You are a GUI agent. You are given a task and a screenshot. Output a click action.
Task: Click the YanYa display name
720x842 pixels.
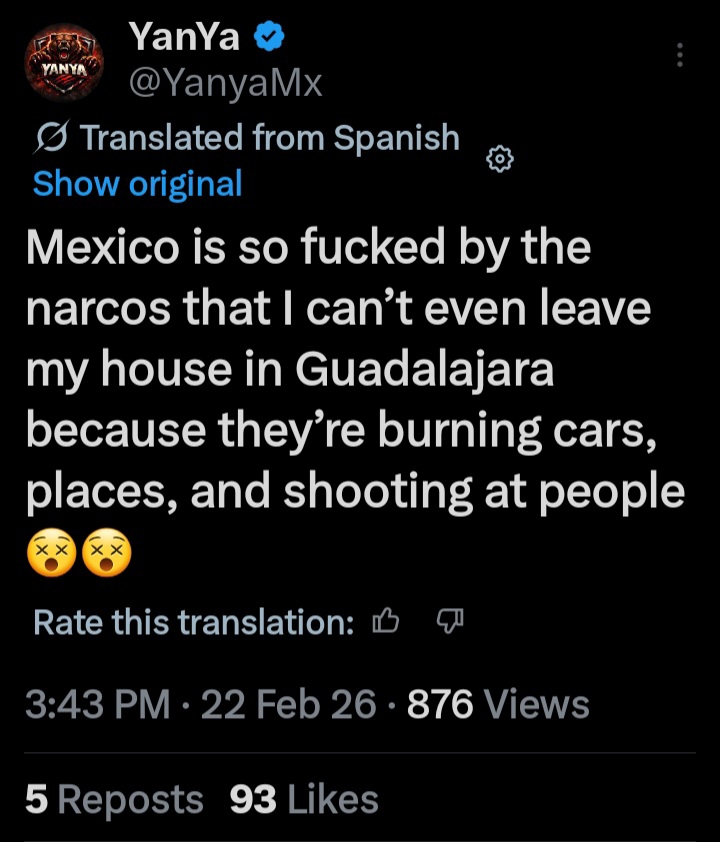[x=185, y=38]
